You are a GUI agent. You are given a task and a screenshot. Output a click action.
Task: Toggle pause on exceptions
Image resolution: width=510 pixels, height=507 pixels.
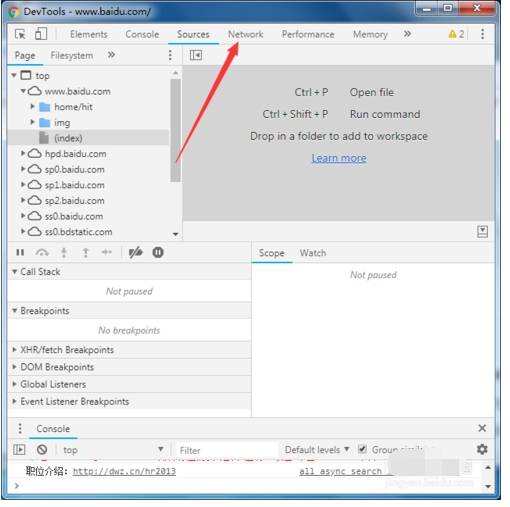tap(158, 252)
